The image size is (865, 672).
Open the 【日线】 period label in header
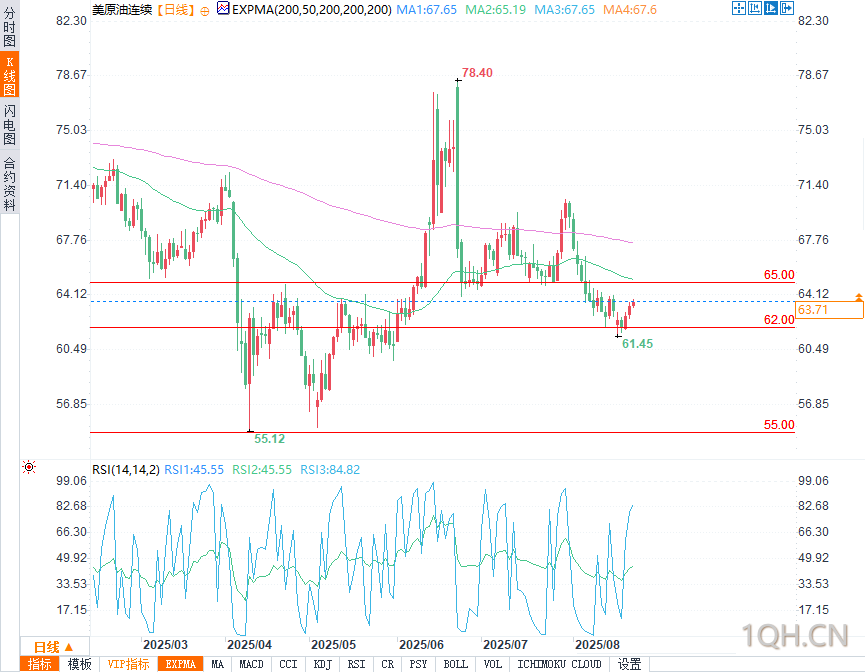click(x=175, y=10)
